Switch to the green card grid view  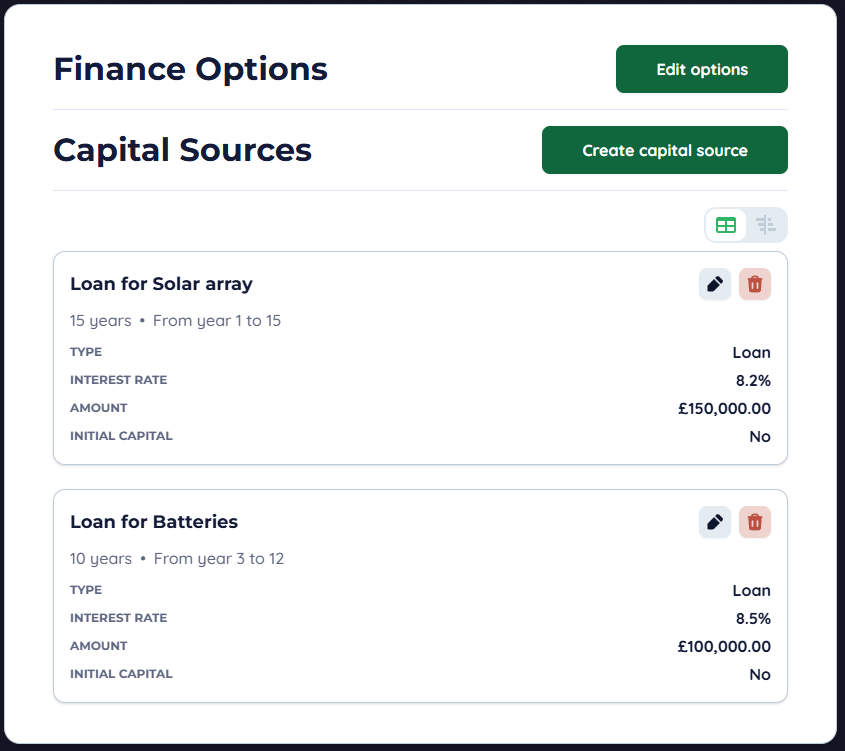tap(726, 225)
